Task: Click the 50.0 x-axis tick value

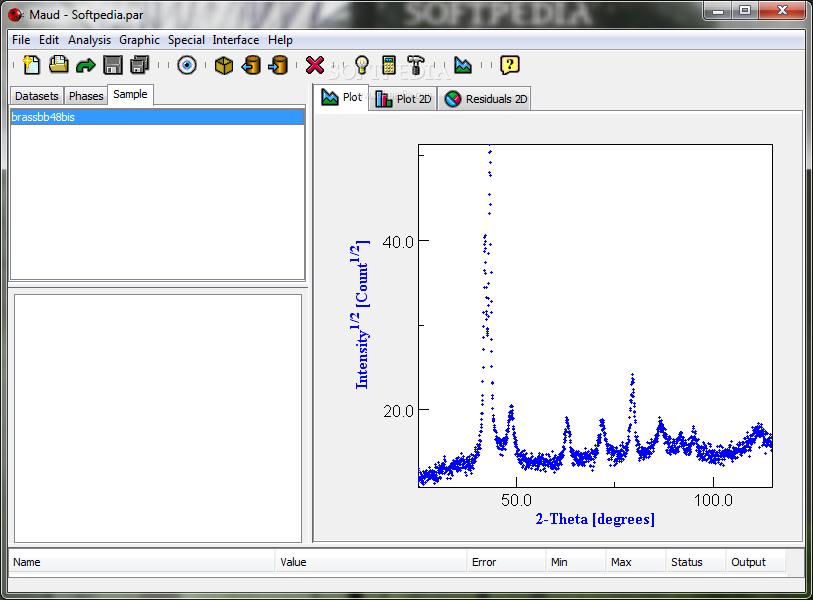Action: click(516, 500)
